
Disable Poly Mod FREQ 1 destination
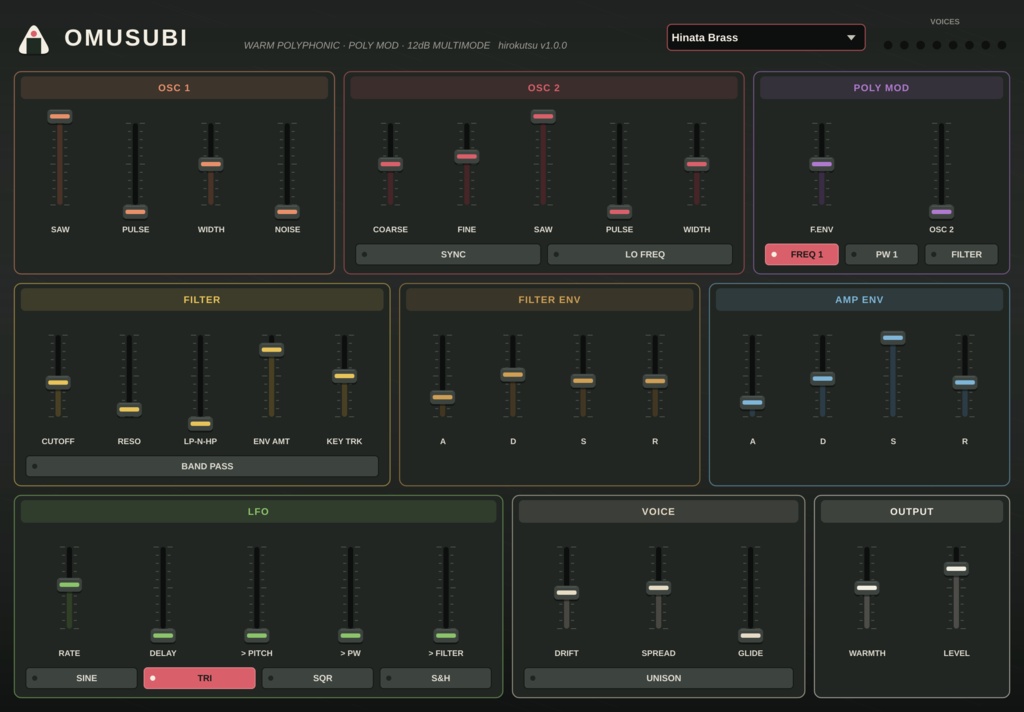click(x=801, y=254)
